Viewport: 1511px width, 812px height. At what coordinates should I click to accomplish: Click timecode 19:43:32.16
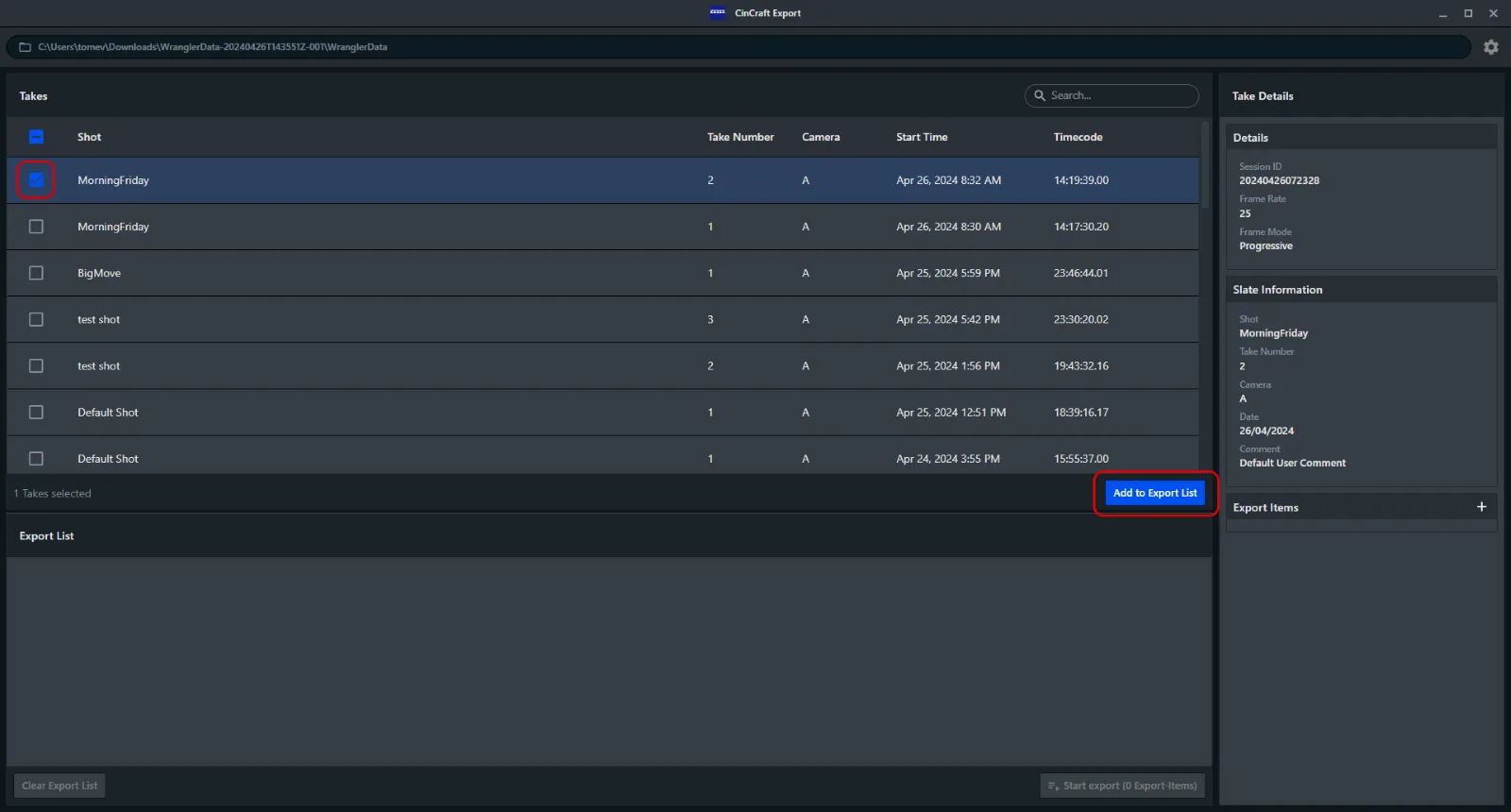pos(1081,365)
